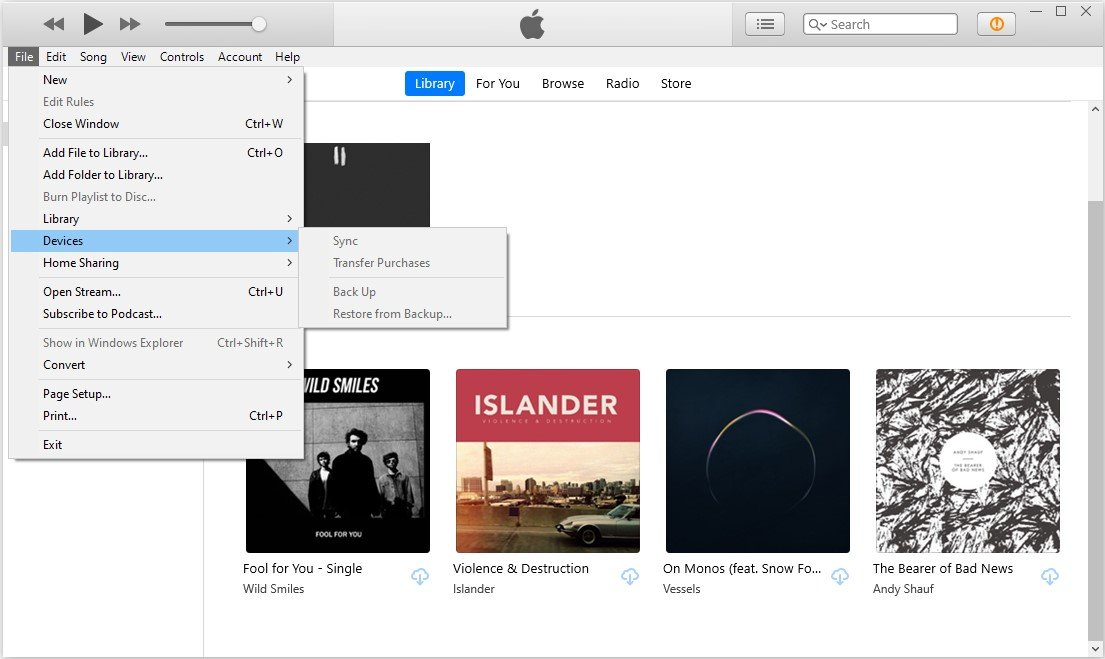The height and width of the screenshot is (659, 1105).
Task: Switch to the Store tab
Action: pyautogui.click(x=676, y=83)
